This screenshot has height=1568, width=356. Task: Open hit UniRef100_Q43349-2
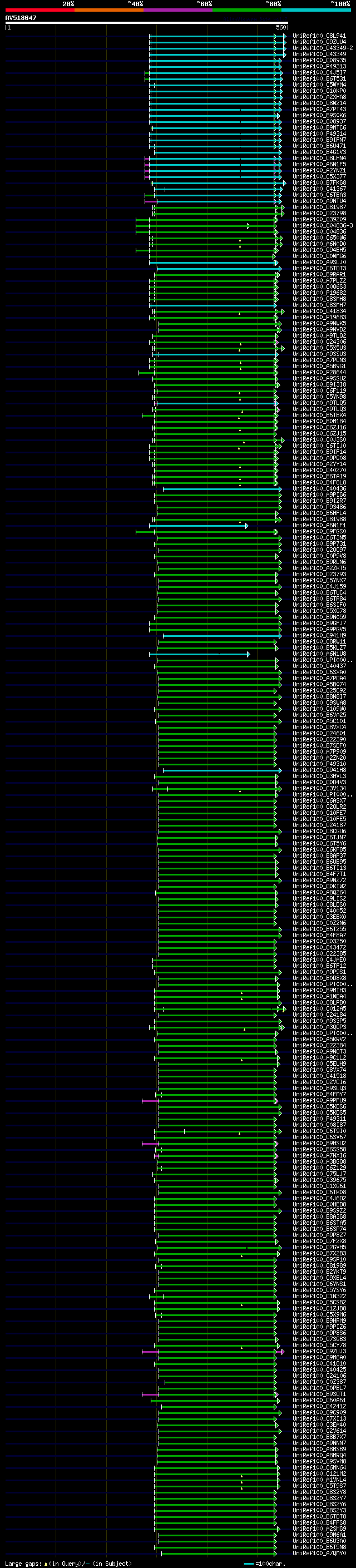tap(323, 48)
